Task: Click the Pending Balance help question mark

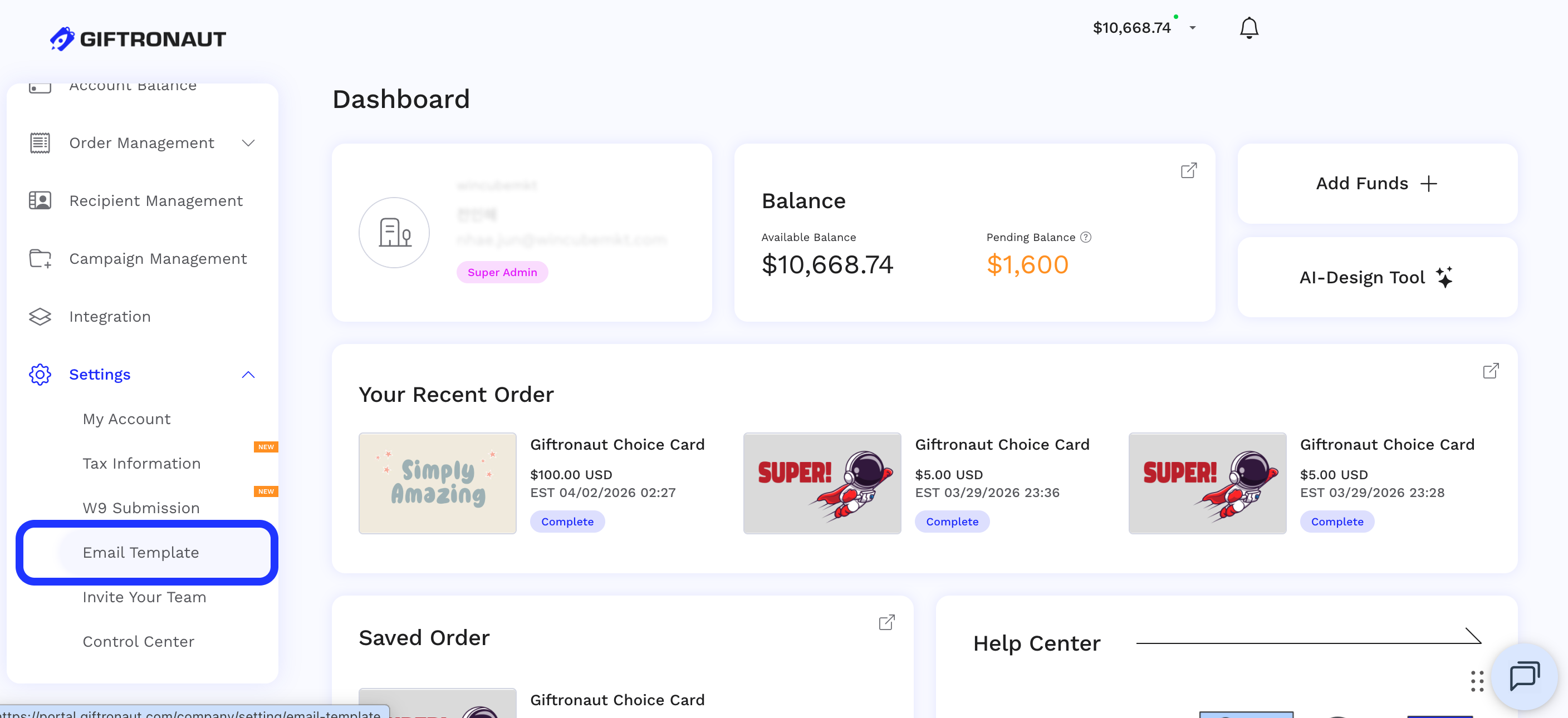Action: (x=1087, y=237)
